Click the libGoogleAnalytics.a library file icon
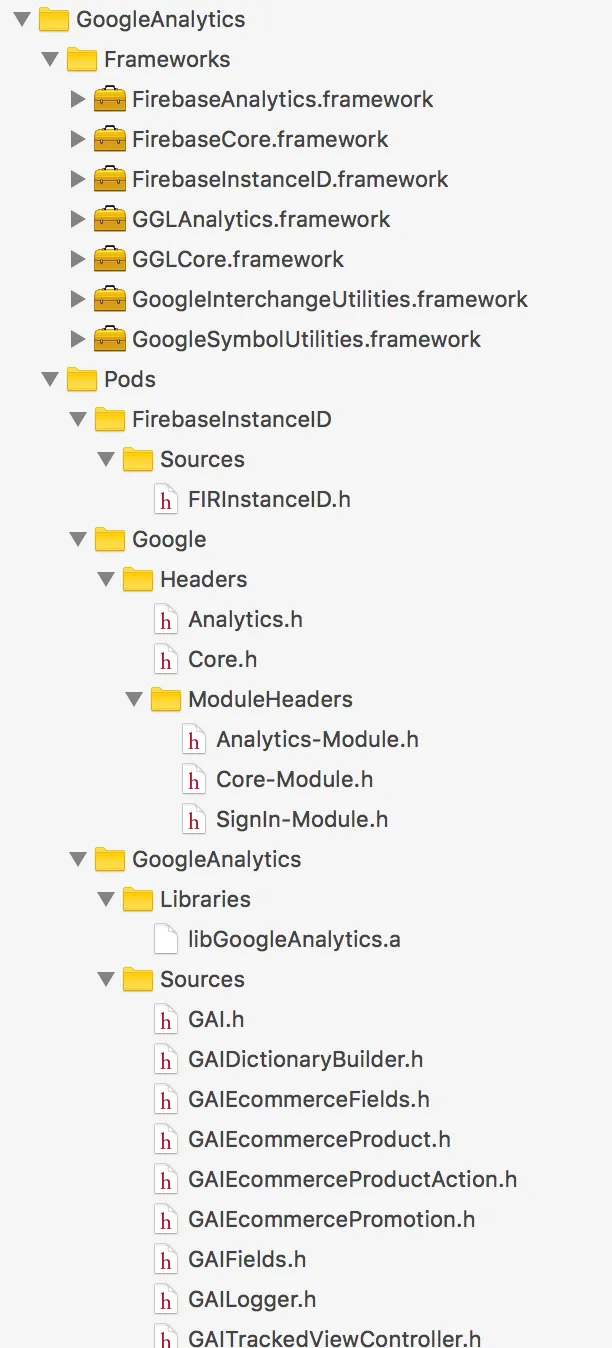 (166, 939)
